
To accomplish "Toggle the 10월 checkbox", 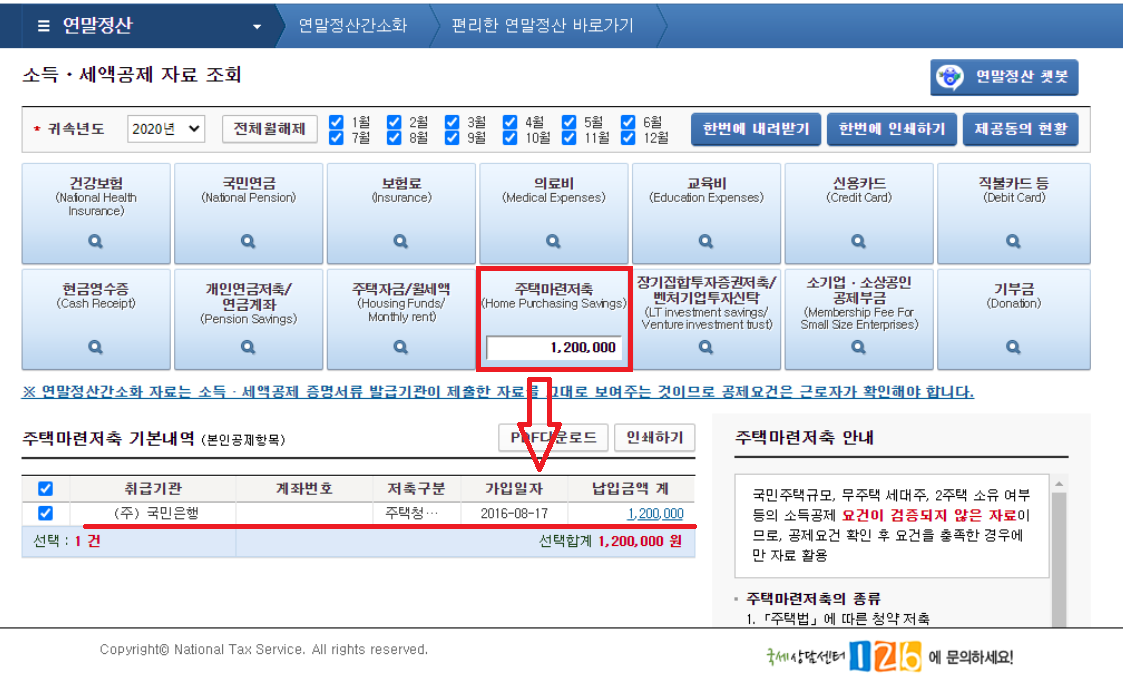I will (510, 138).
